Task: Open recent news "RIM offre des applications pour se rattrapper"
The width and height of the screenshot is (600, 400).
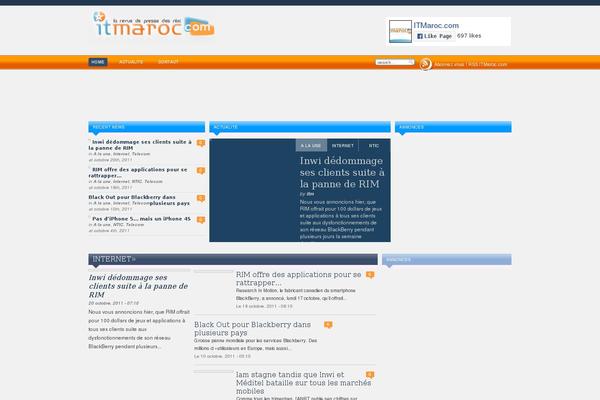Action: point(138,172)
